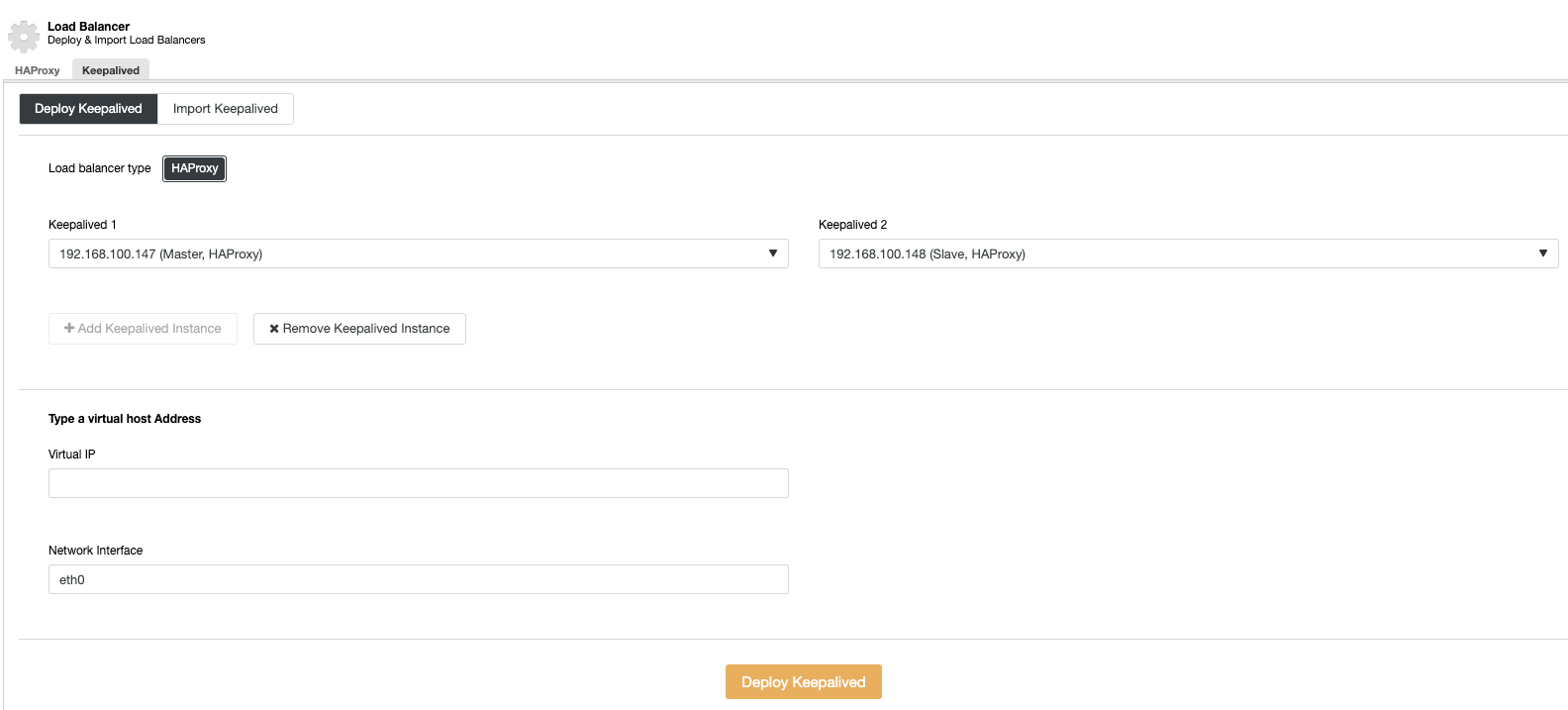Focus the Virtual IP input field
This screenshot has width=1568, height=710.
click(419, 483)
